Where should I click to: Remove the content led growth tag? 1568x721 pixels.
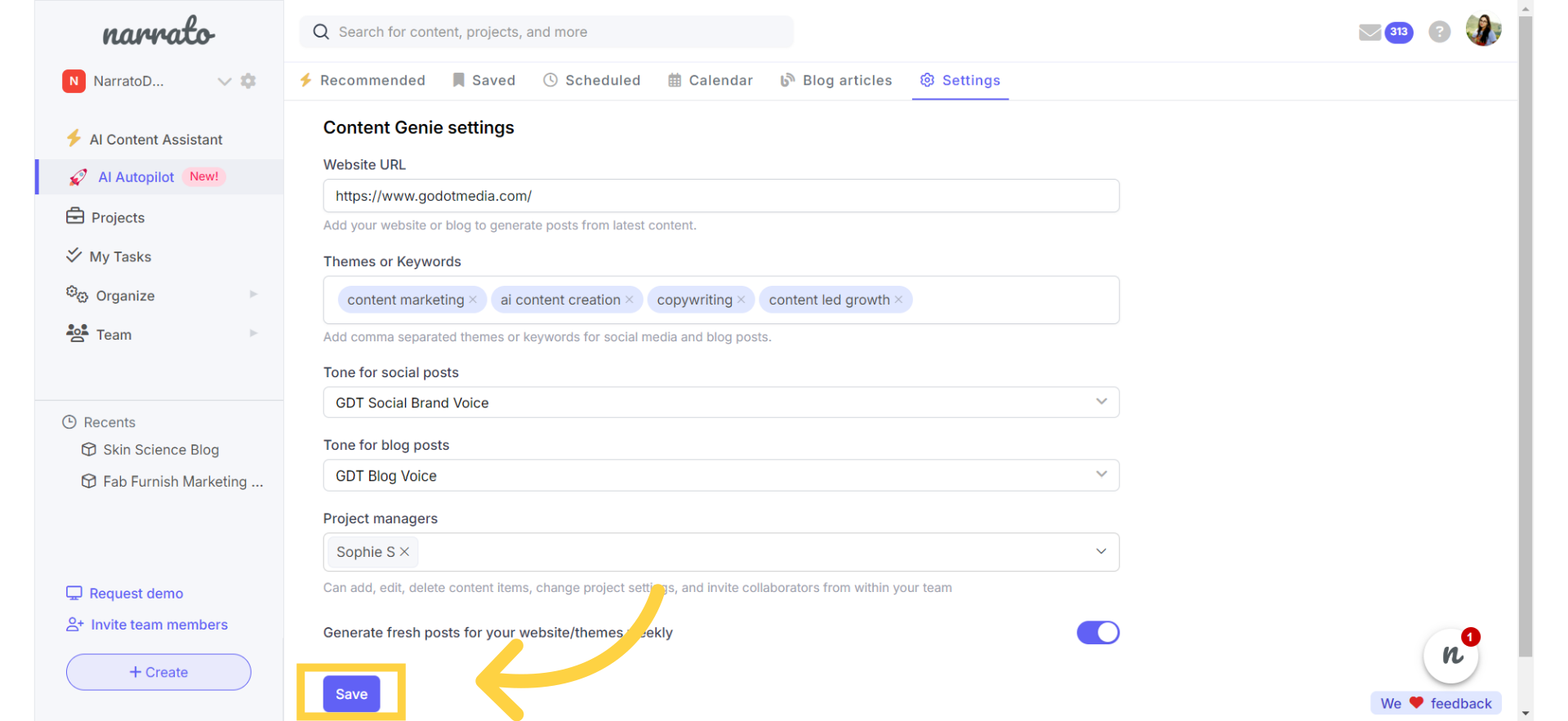coord(898,300)
